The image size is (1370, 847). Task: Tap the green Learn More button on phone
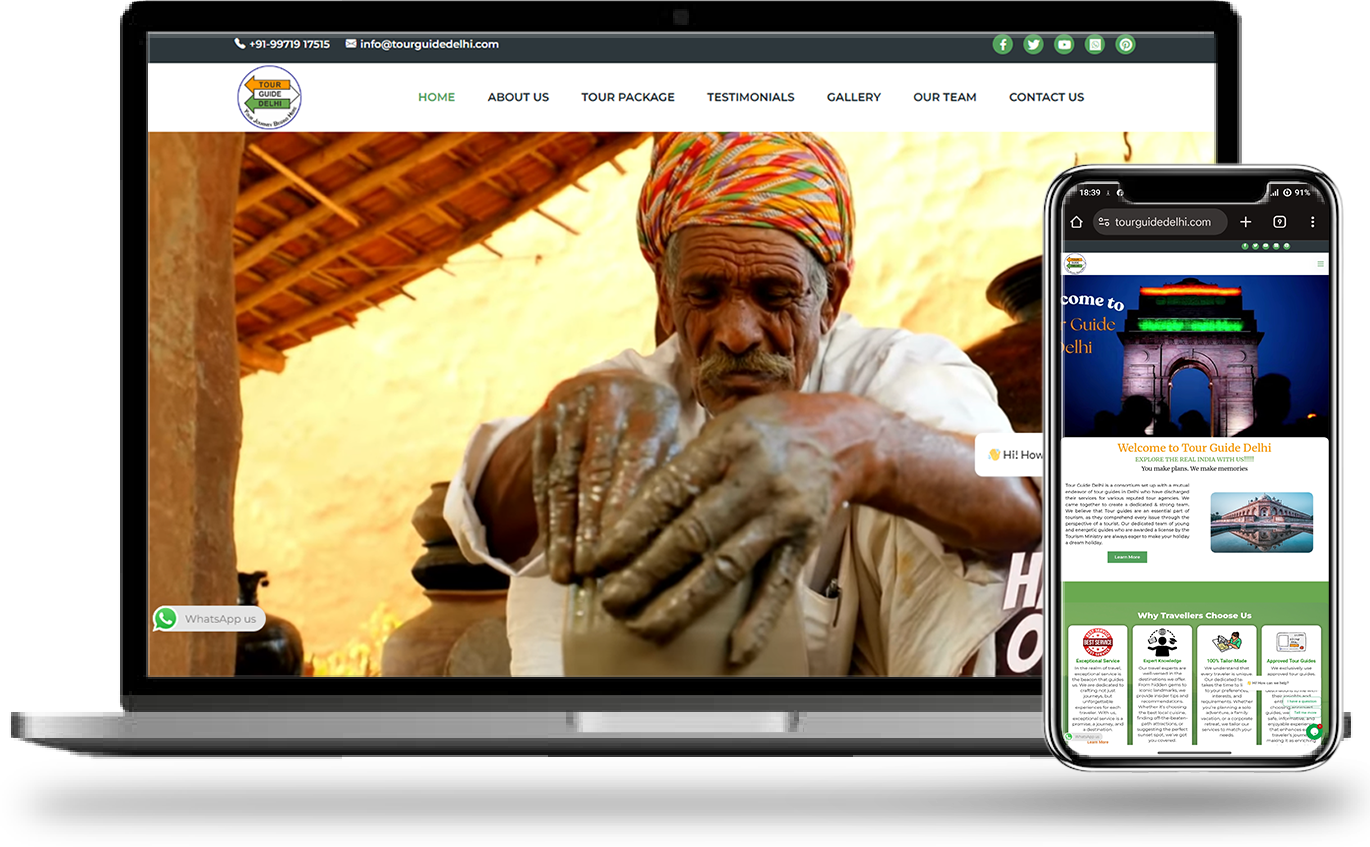pyautogui.click(x=1127, y=557)
